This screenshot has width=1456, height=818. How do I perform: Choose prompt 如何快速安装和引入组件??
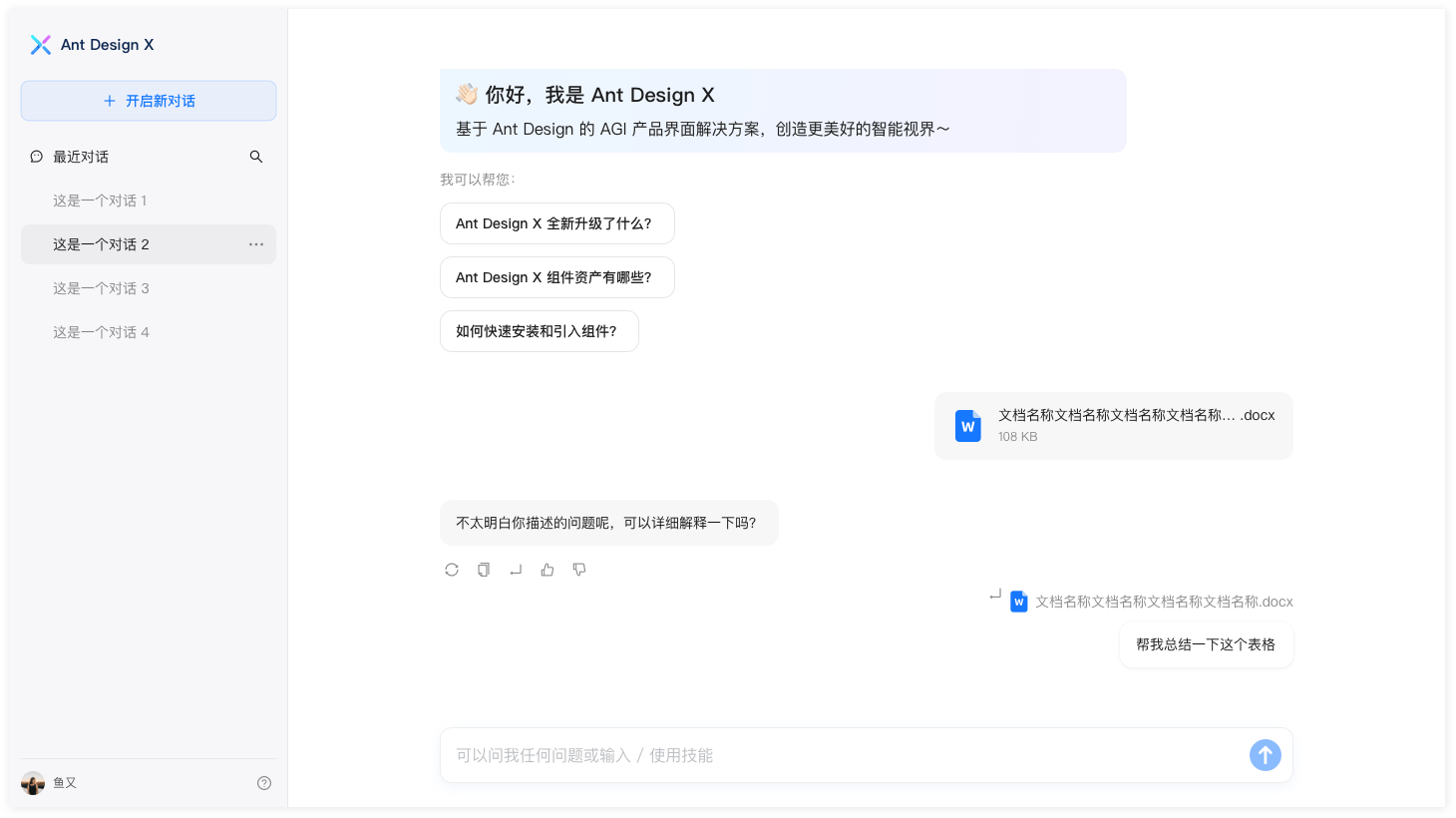tap(540, 331)
